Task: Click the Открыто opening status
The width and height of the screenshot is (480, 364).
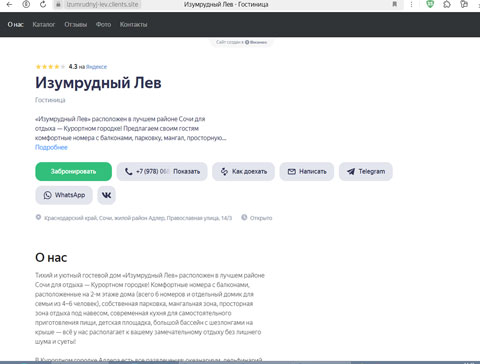Action: pyautogui.click(x=261, y=218)
